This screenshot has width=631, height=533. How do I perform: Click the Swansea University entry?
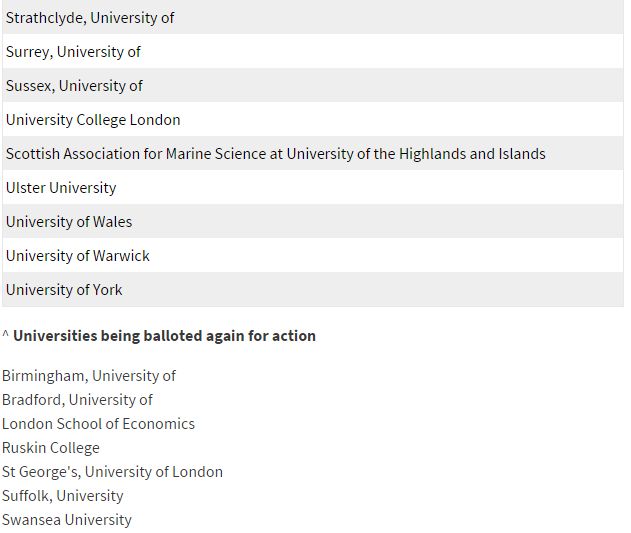point(67,520)
